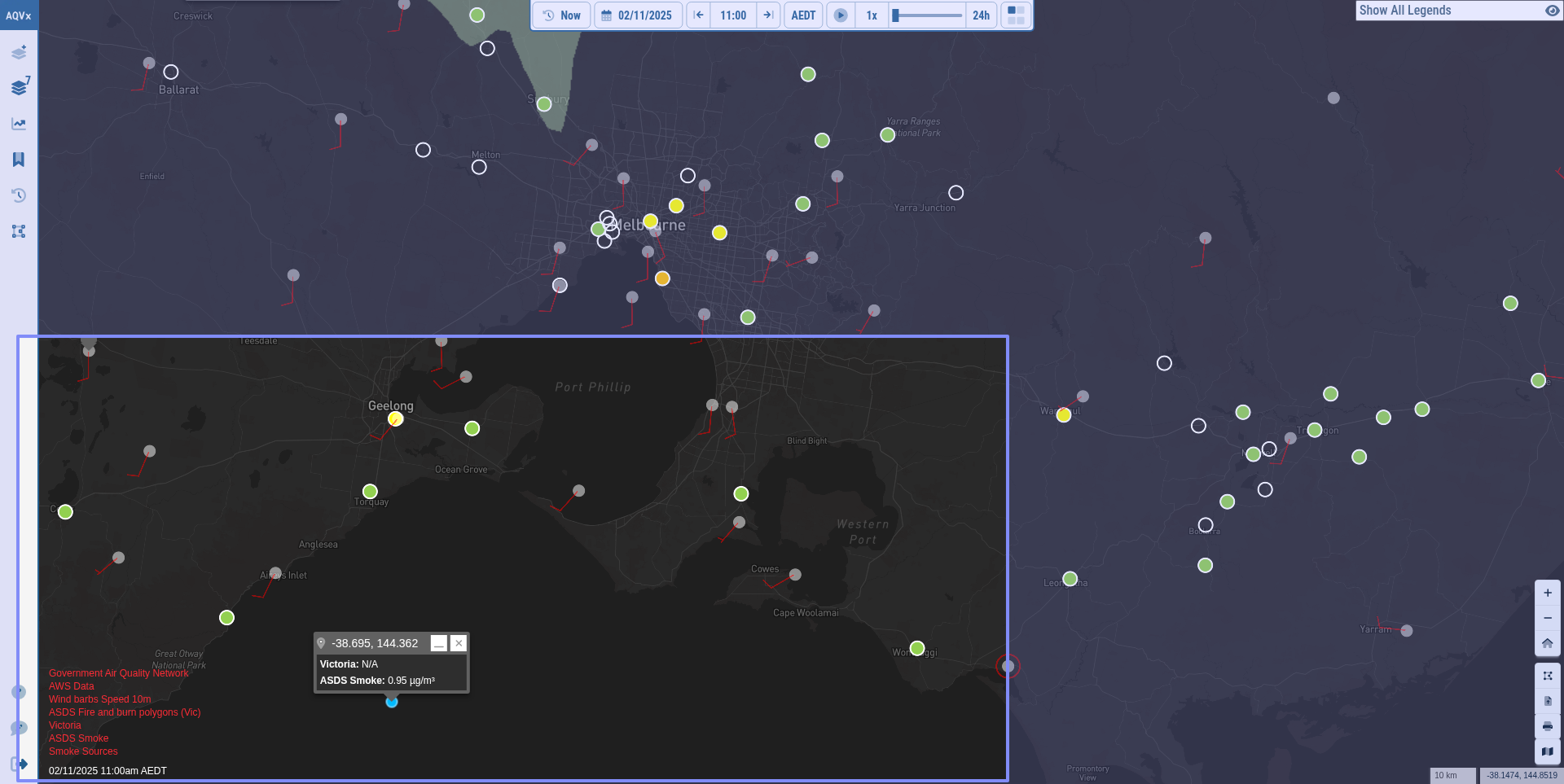Change the 1x playback speed

click(x=872, y=15)
